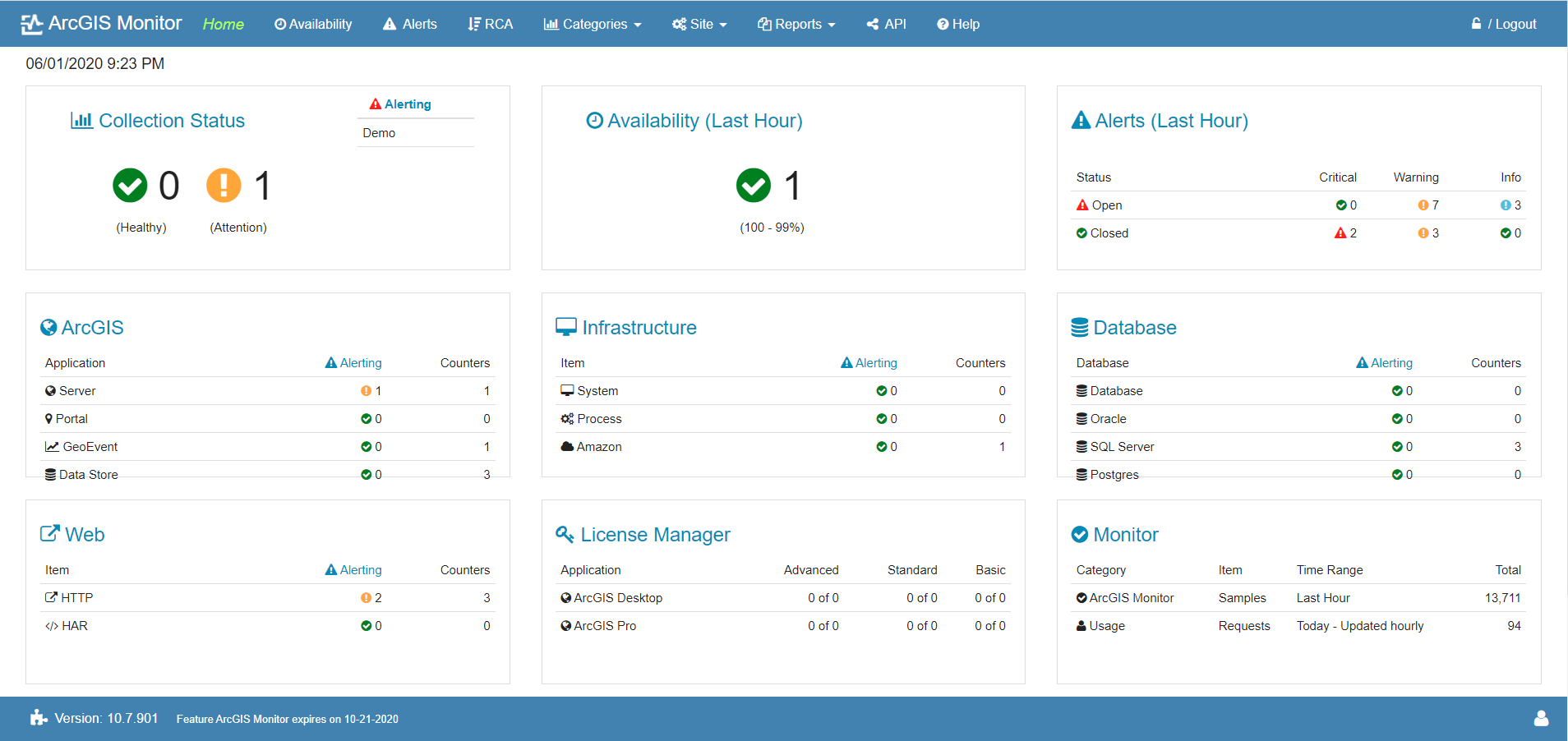The image size is (1568, 741).
Task: Select the Usage category row
Action: coord(1298,626)
